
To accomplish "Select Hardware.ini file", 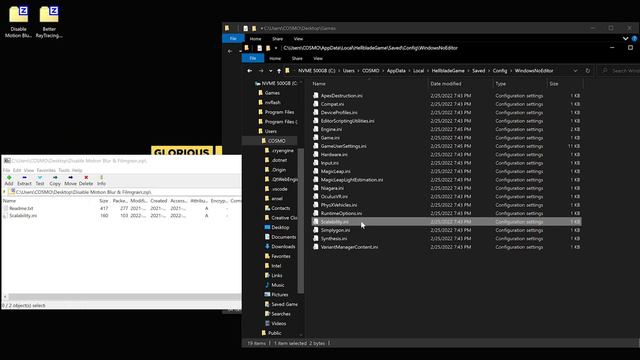I will point(334,154).
